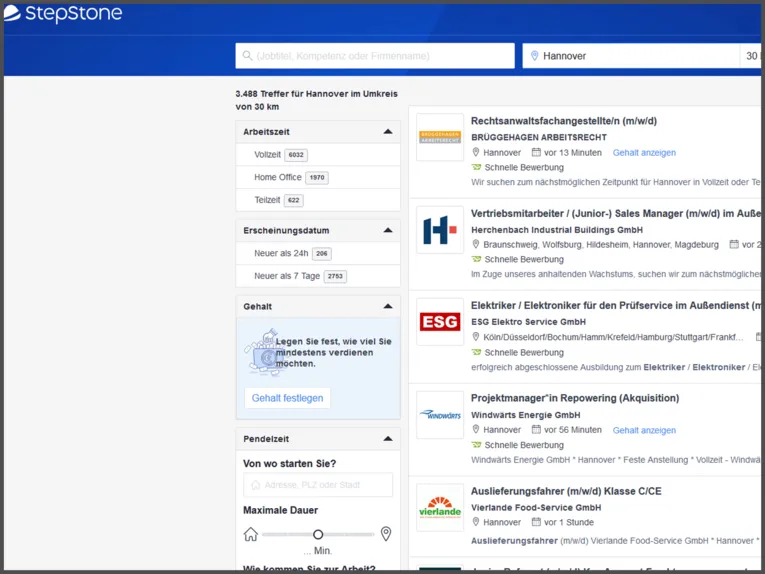The image size is (765, 574).
Task: Filter jobs Neuer als 24h
Action: [318, 253]
